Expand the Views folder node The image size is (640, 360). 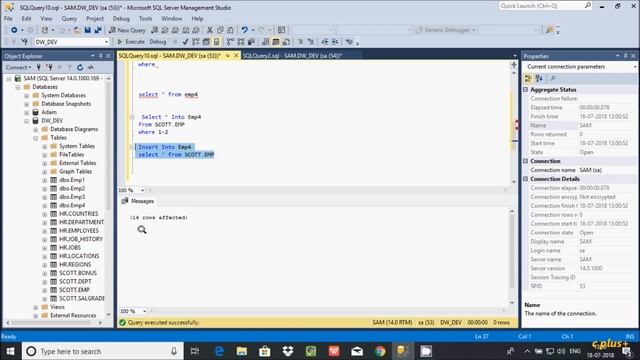point(36,307)
